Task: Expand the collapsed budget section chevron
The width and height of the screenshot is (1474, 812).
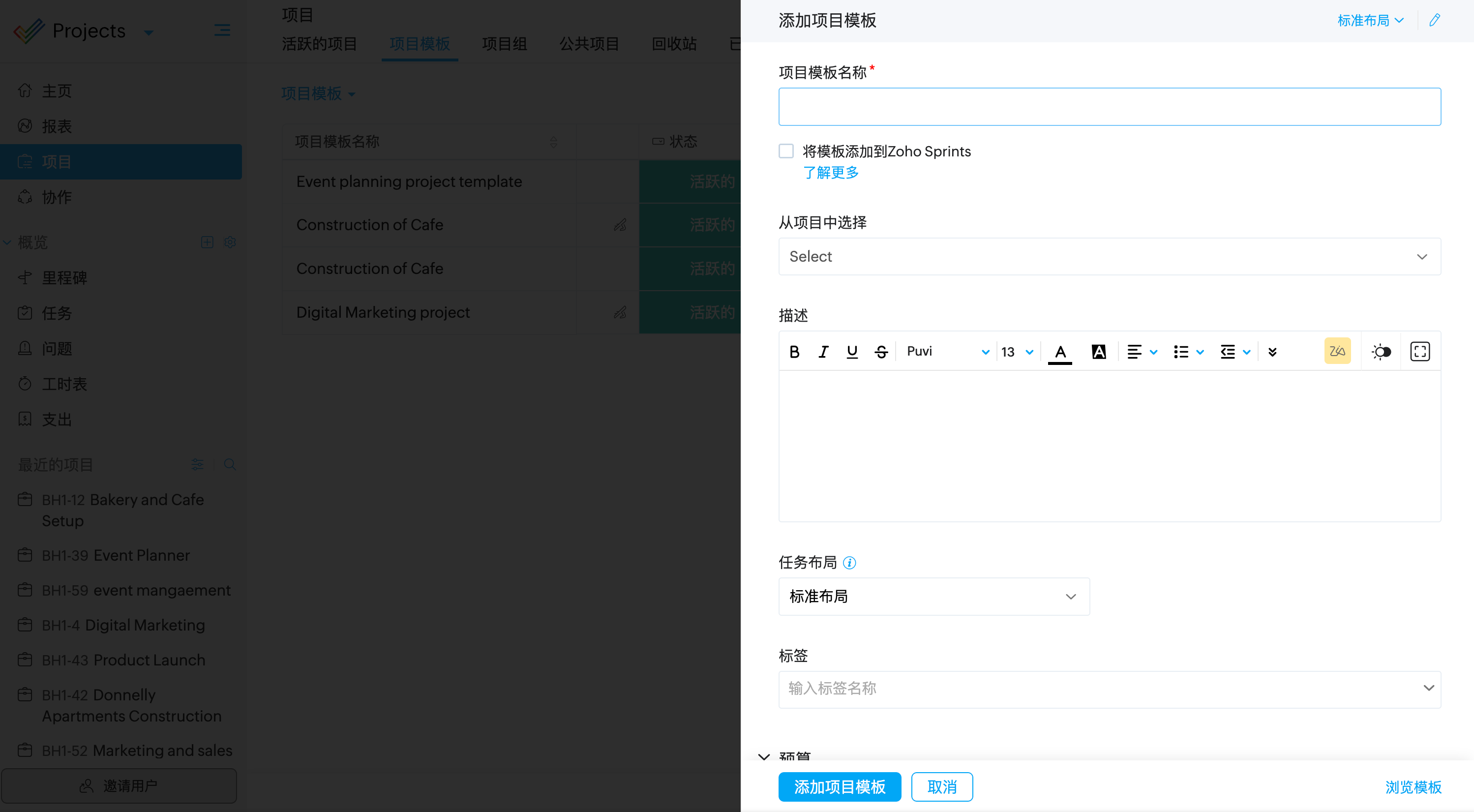Action: [x=764, y=756]
